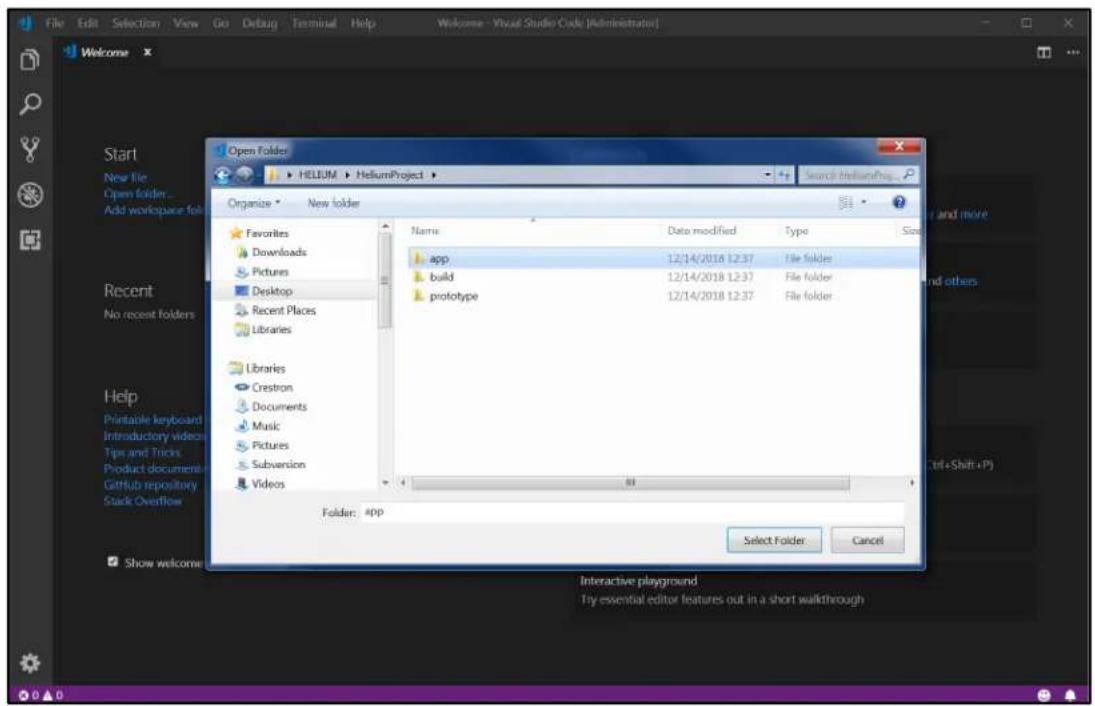1095x706 pixels.
Task: Open the Debug menu
Action: tap(259, 23)
